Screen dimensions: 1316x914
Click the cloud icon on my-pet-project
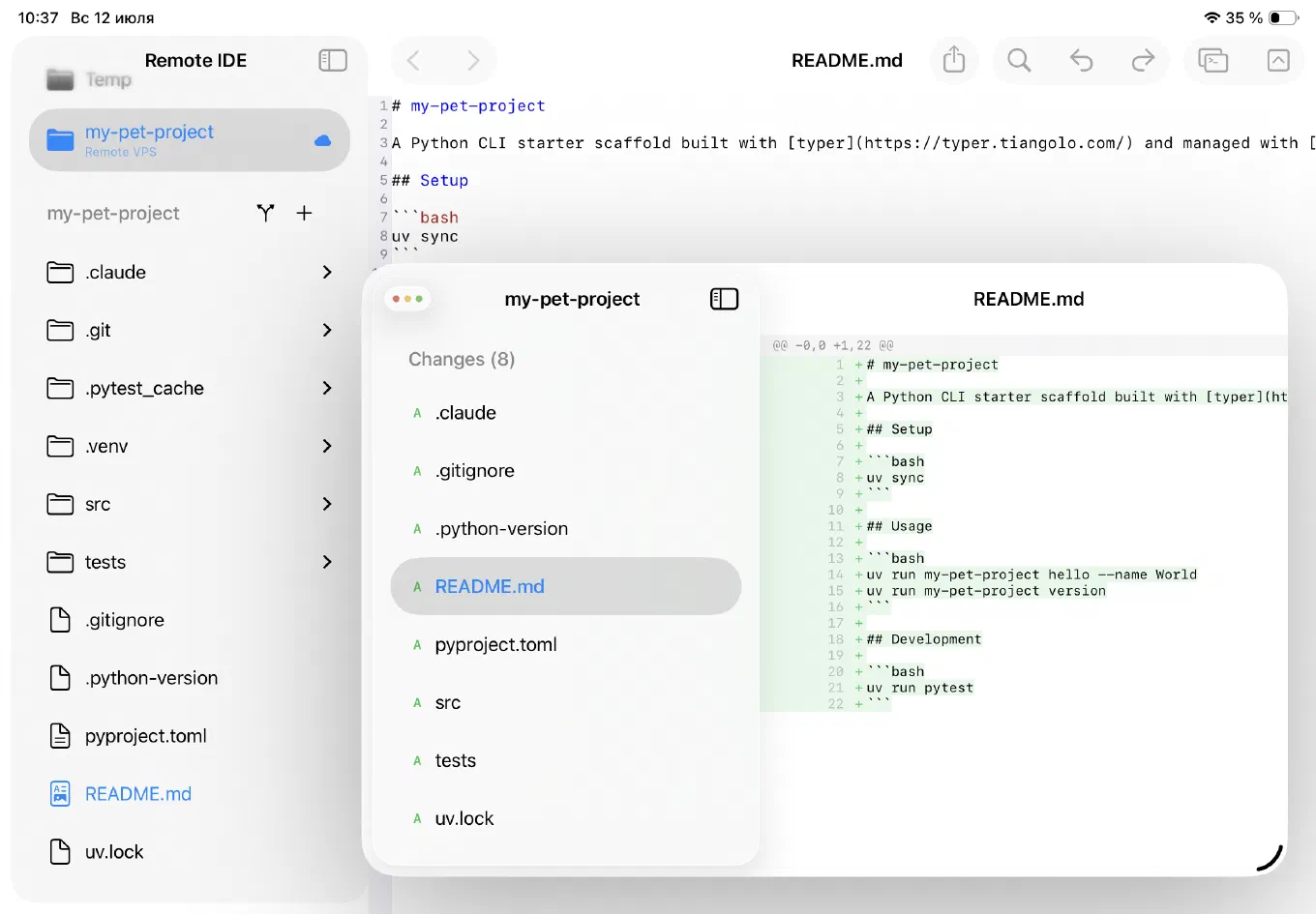[x=323, y=141]
